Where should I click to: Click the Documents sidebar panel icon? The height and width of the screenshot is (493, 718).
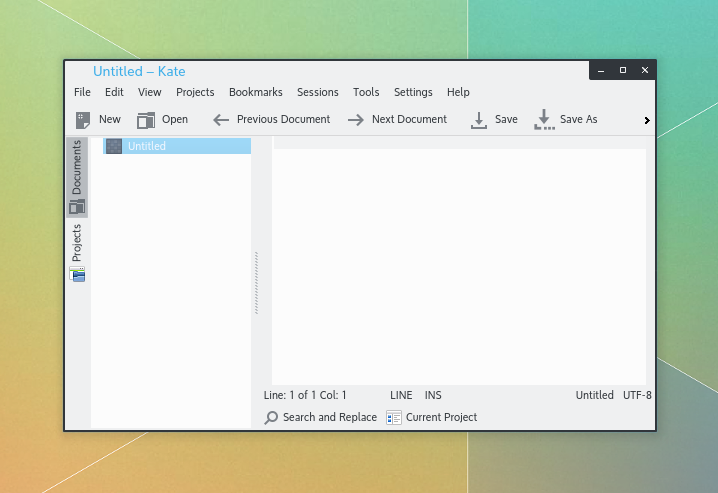[x=77, y=207]
